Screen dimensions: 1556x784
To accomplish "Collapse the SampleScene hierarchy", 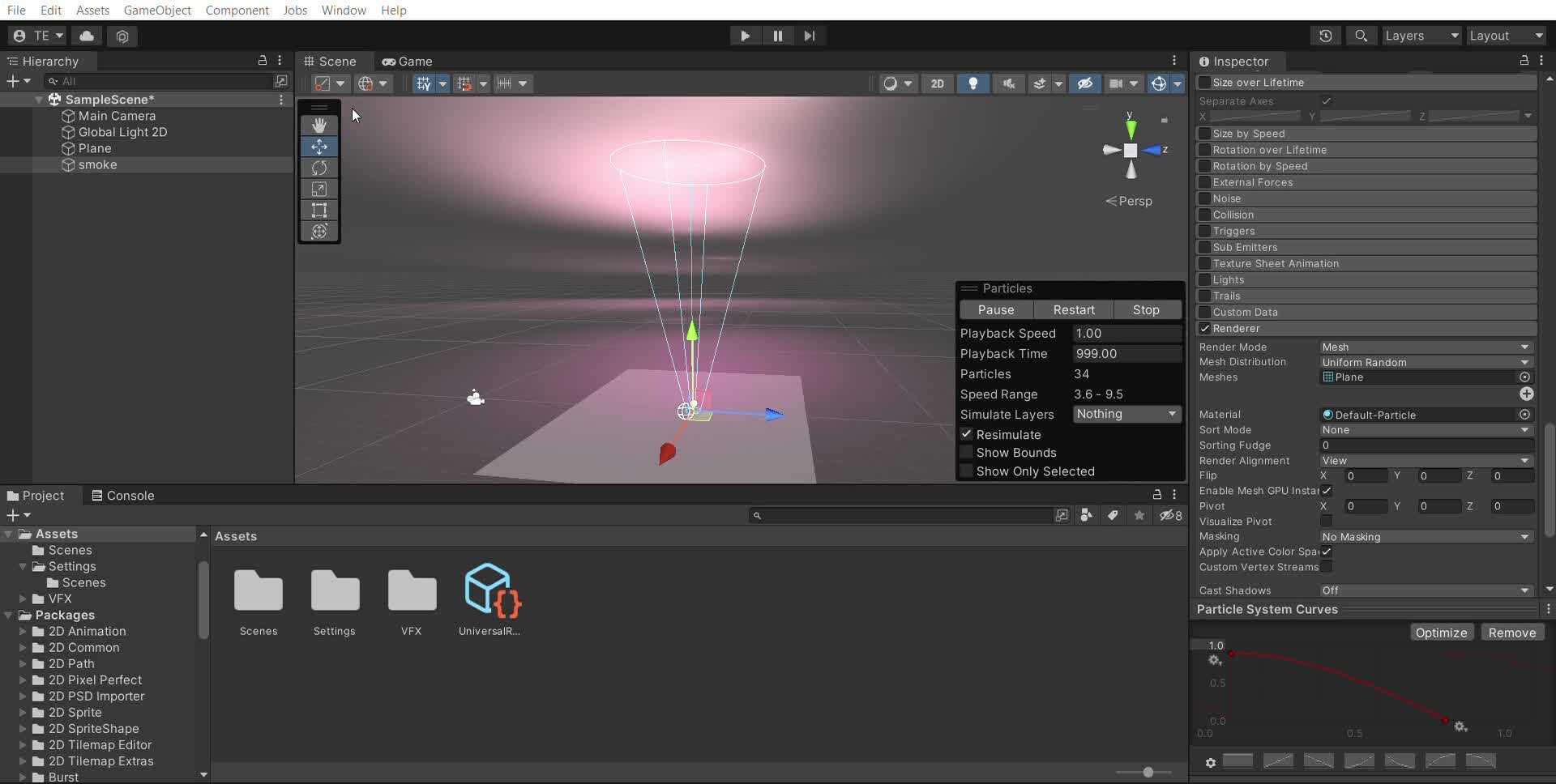I will 38,99.
